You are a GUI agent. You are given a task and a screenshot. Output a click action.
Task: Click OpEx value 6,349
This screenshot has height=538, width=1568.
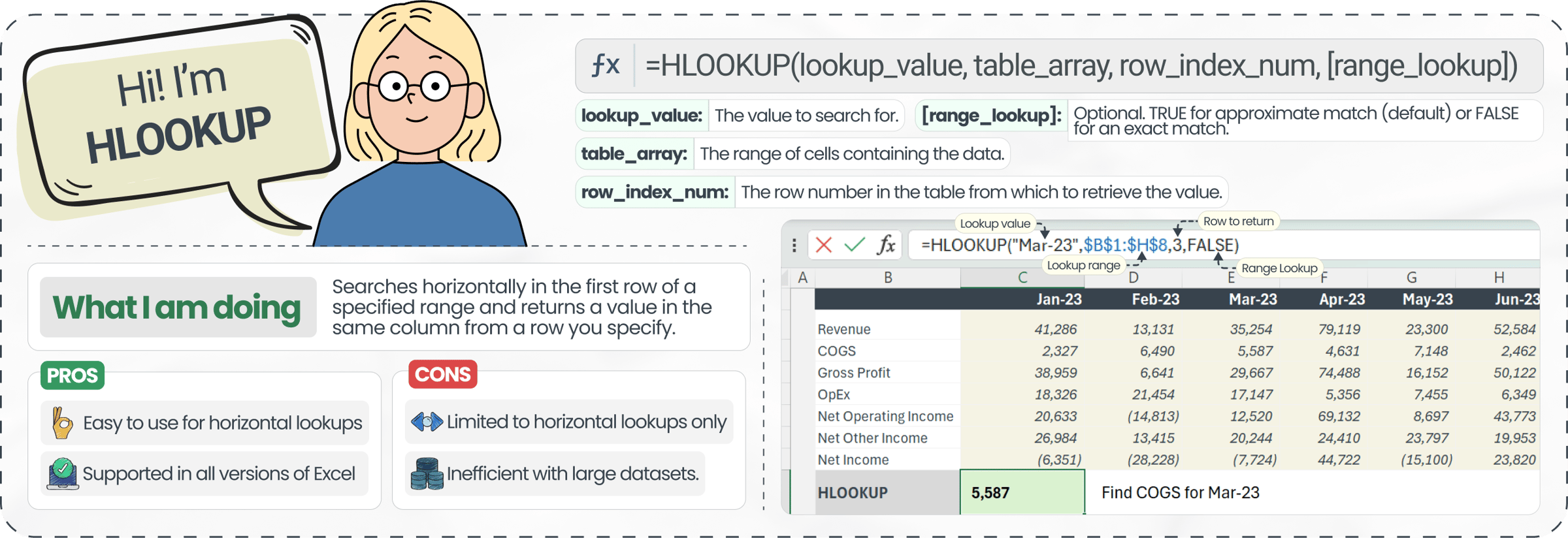point(1518,394)
